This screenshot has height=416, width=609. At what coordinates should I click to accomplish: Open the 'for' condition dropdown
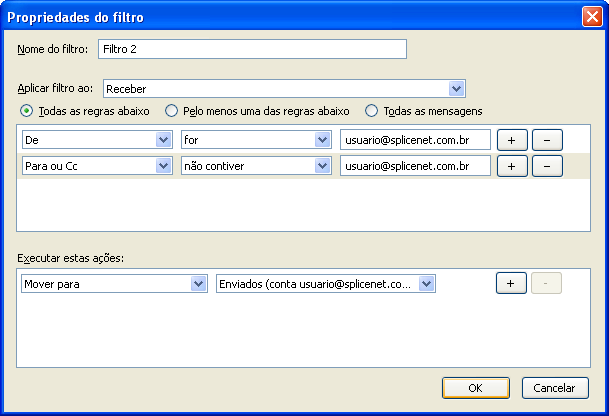(256, 140)
